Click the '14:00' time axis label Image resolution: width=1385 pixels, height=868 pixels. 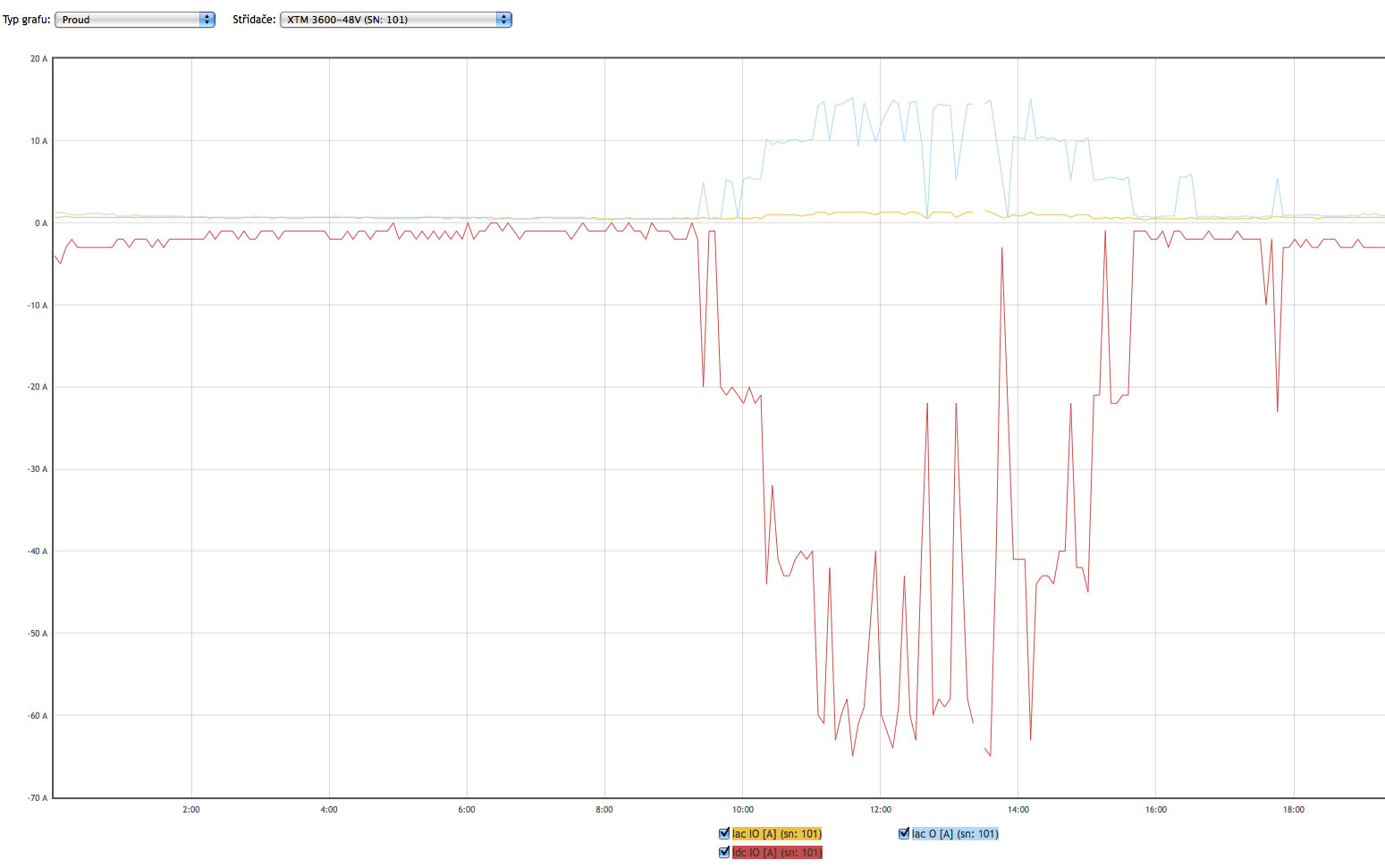(x=1018, y=810)
